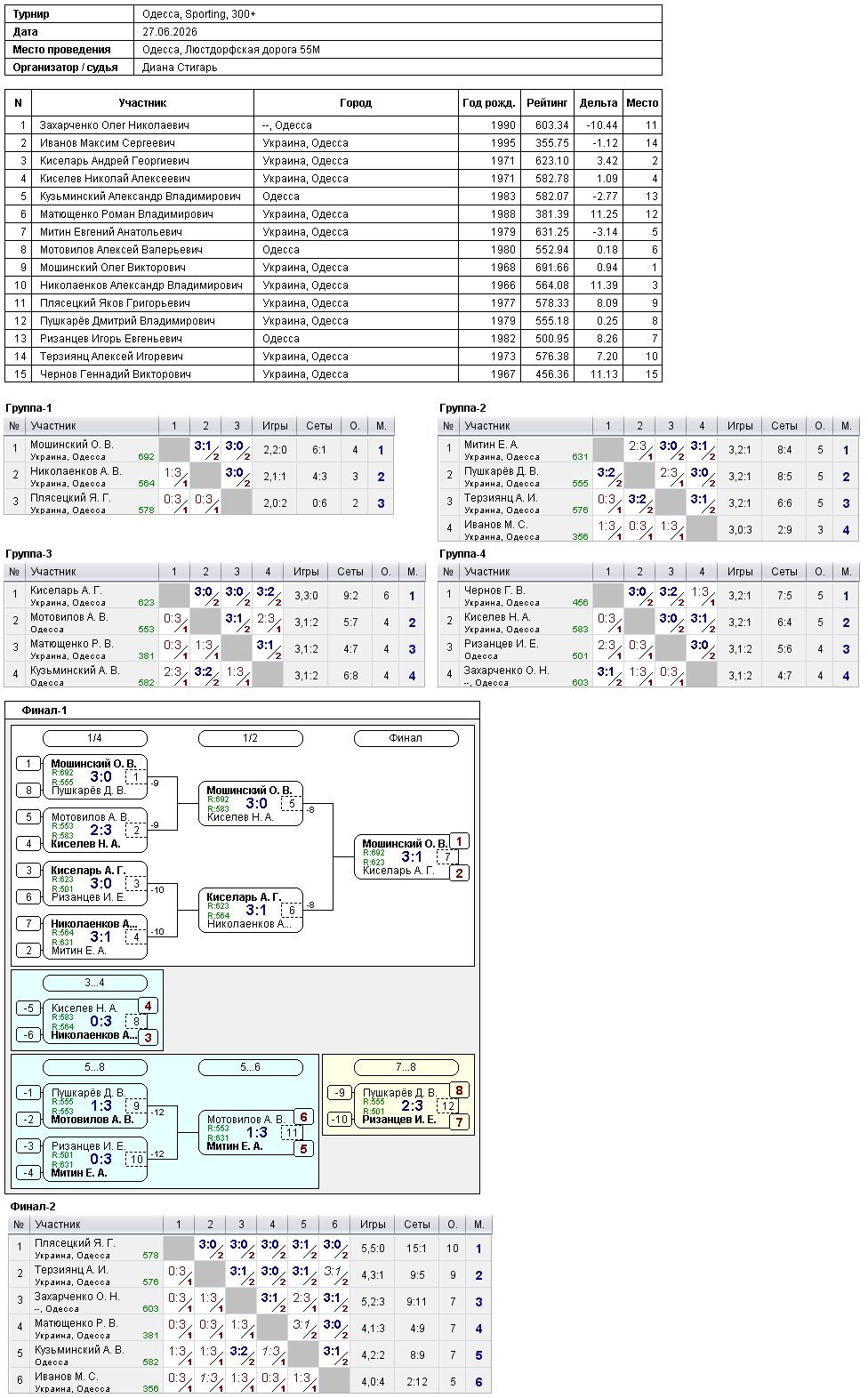868x1398 pixels.
Task: Click the 7...8 placement round label
Action: coord(406,1067)
